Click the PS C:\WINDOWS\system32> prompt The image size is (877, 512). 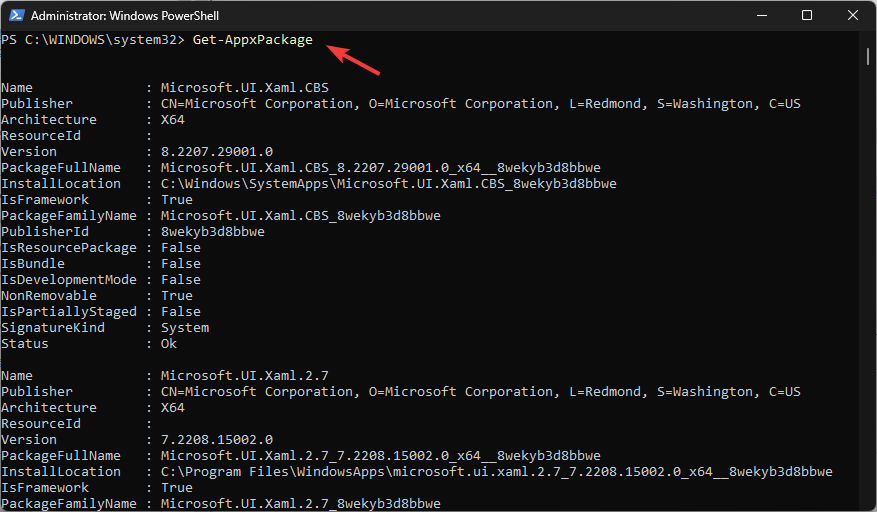click(x=92, y=40)
